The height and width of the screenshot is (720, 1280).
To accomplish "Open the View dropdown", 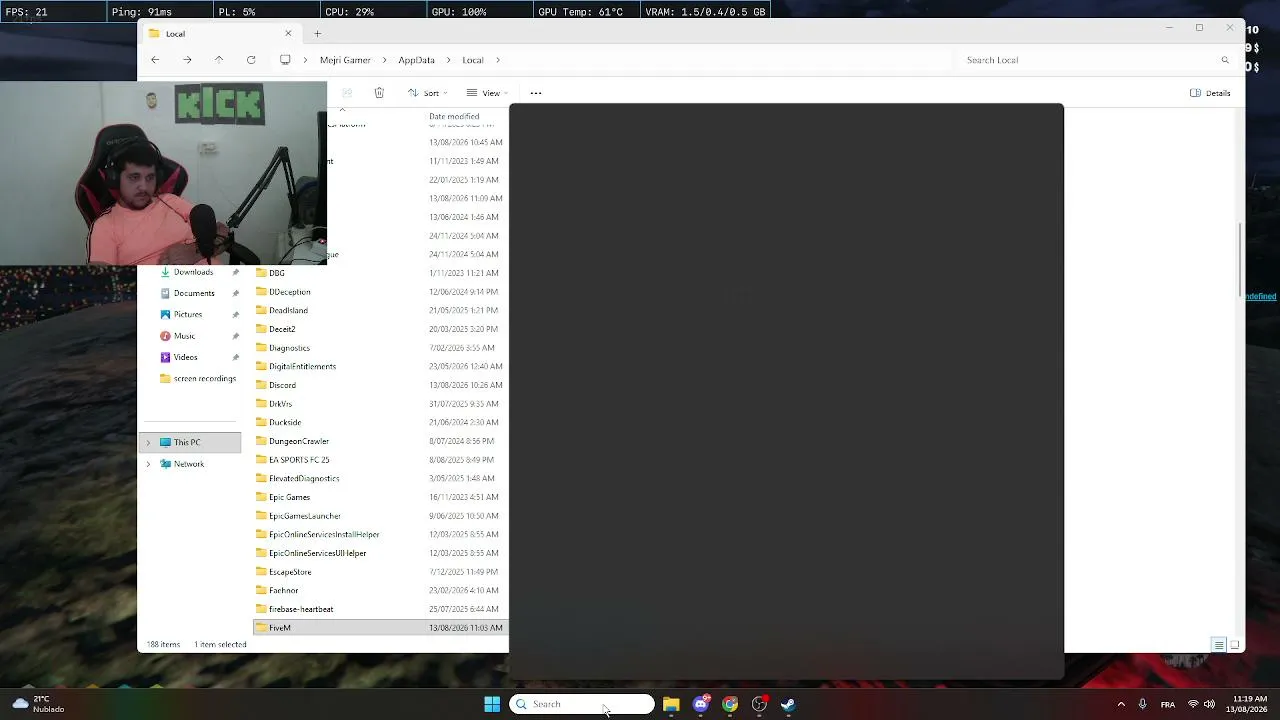I will click(487, 93).
